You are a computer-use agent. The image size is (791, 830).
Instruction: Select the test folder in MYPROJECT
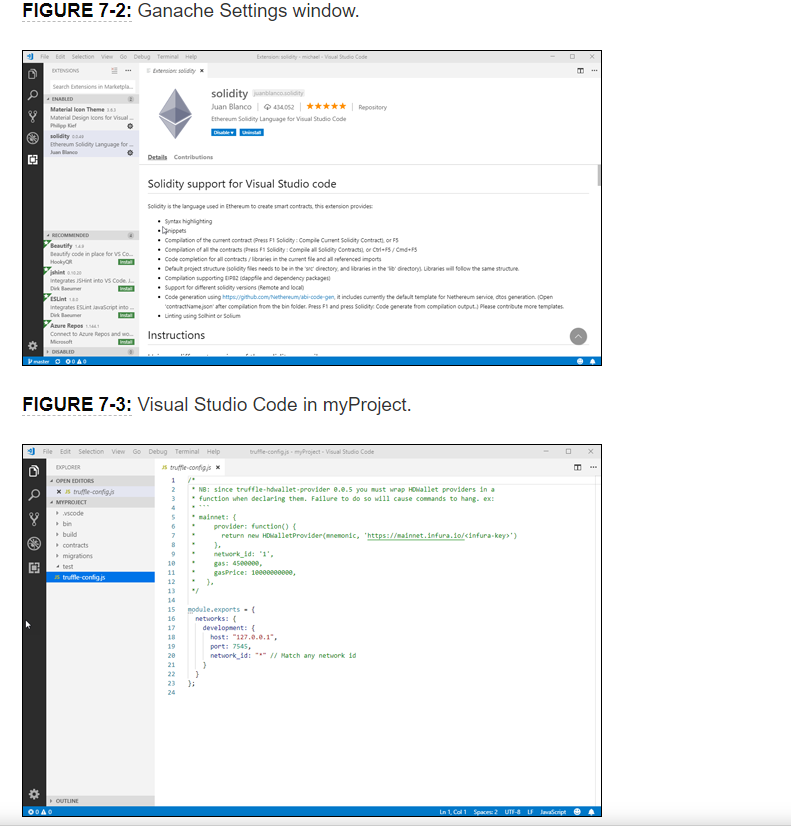click(101, 566)
